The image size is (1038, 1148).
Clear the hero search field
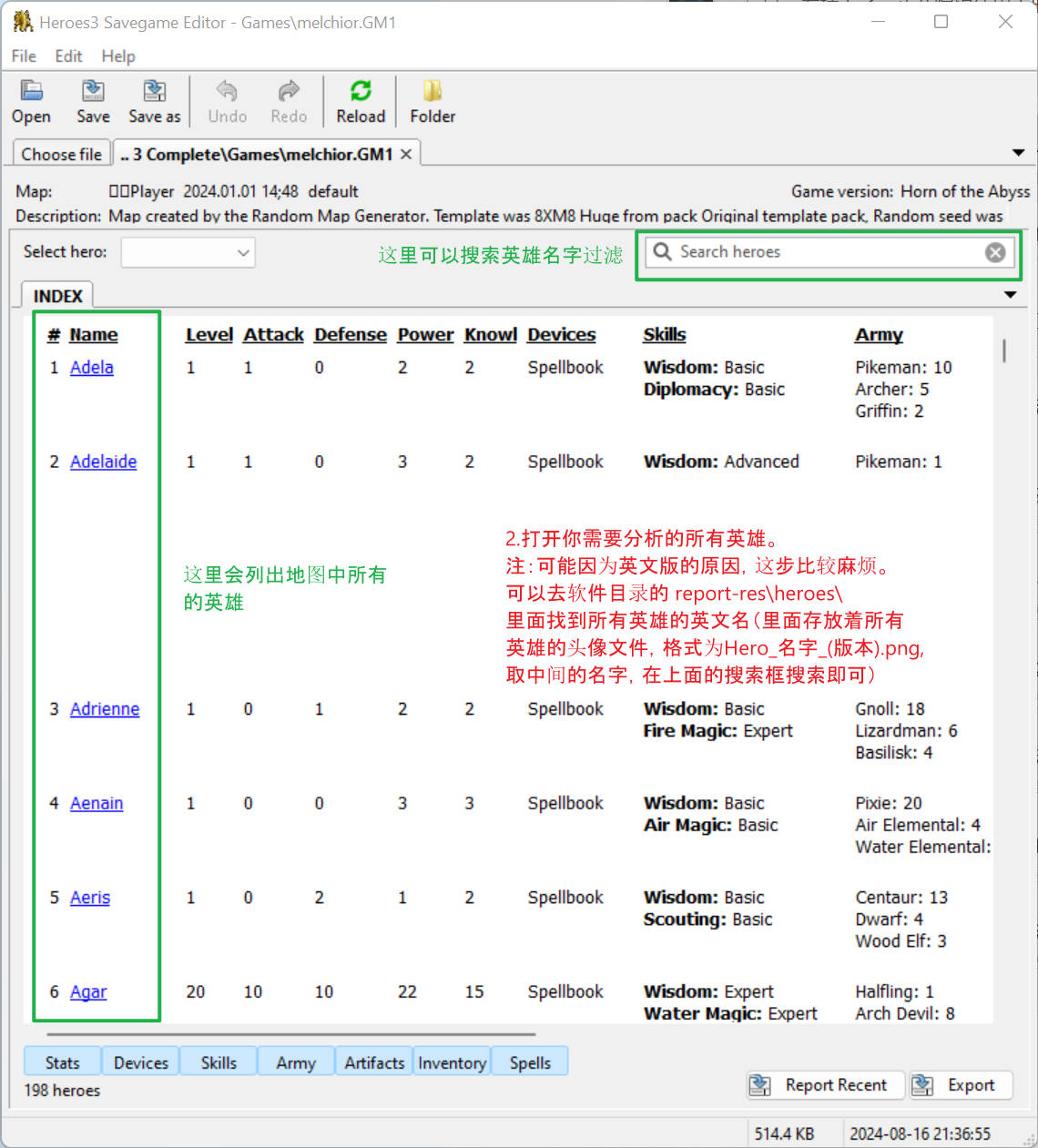pyautogui.click(x=995, y=252)
